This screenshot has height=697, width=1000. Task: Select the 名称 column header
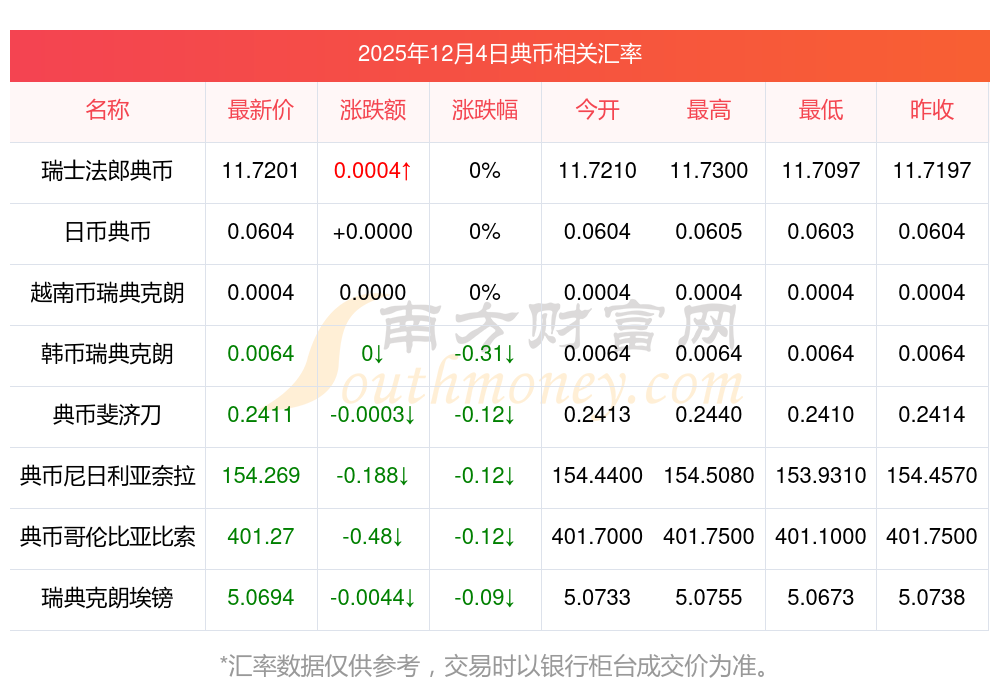107,110
